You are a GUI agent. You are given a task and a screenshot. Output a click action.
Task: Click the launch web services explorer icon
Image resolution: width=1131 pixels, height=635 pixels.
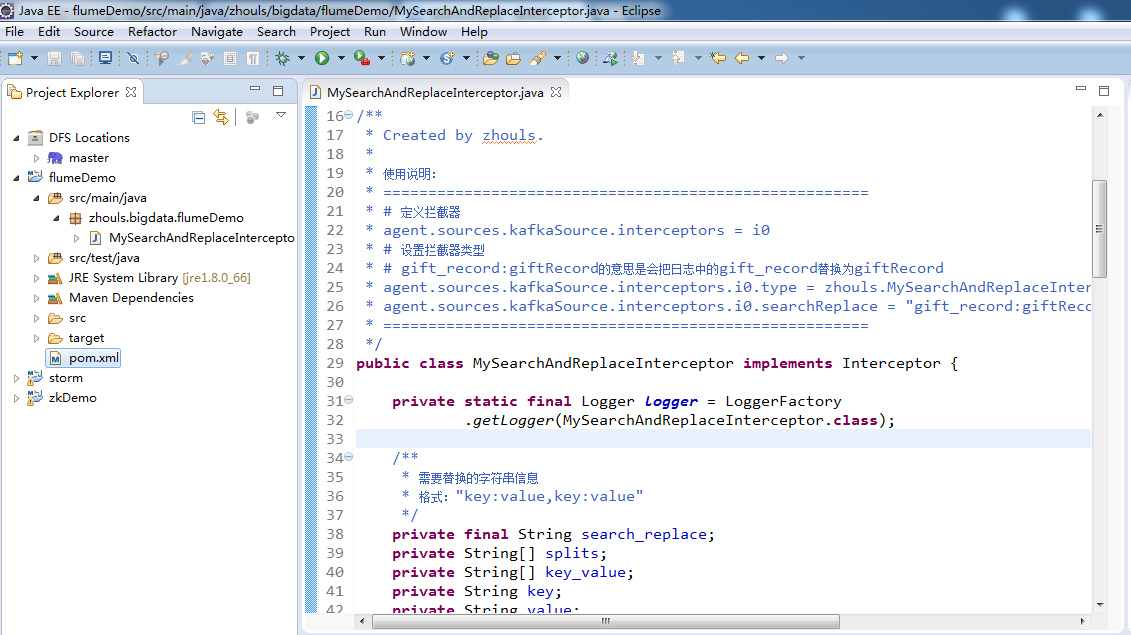610,58
